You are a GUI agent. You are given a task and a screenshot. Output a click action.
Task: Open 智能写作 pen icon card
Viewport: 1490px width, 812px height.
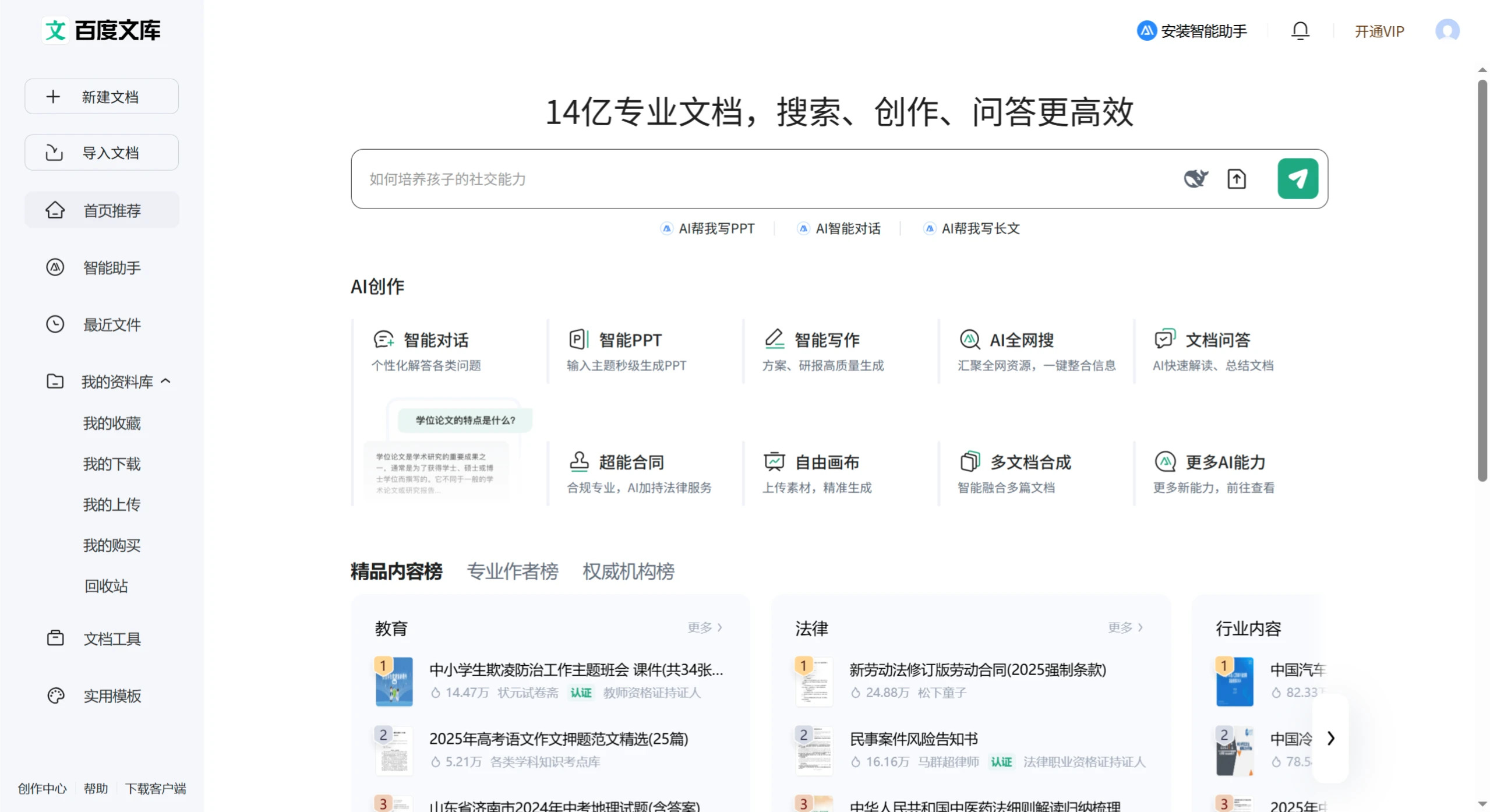pos(774,340)
